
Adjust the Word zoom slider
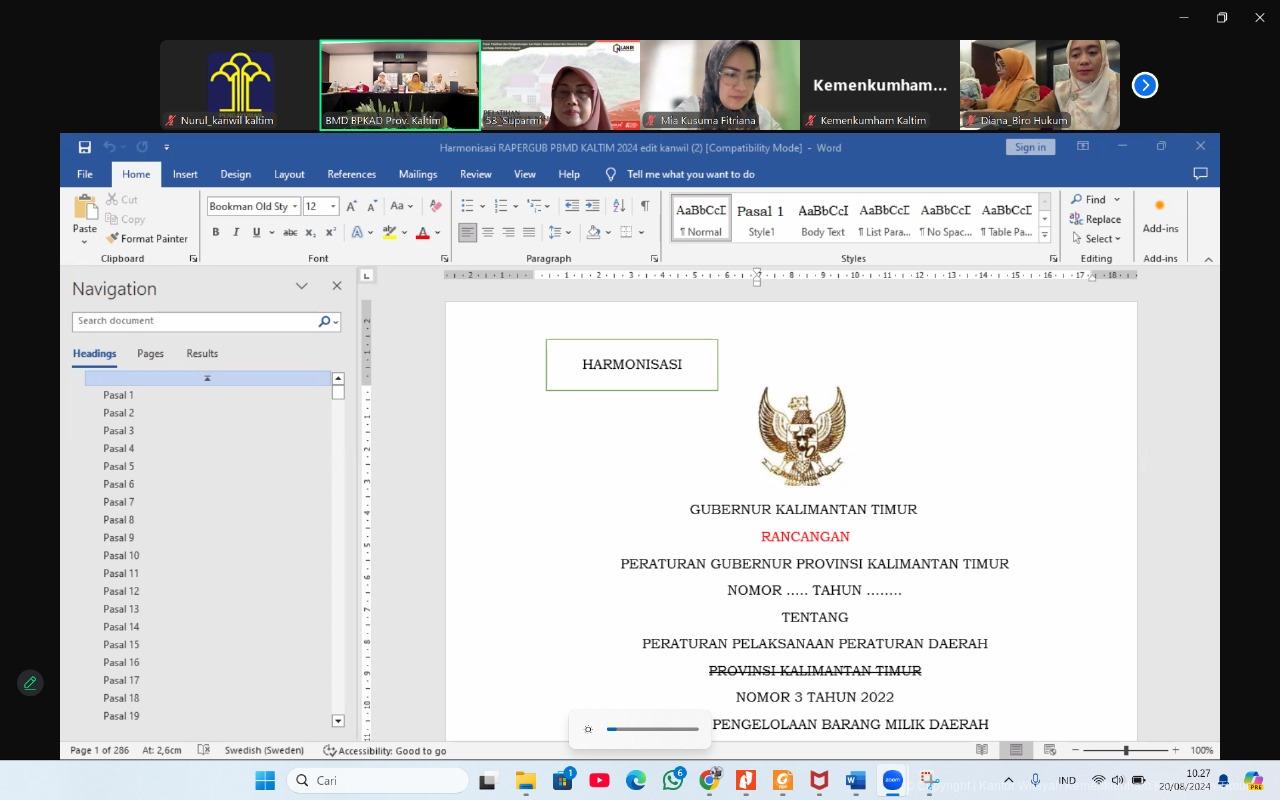click(x=1126, y=750)
